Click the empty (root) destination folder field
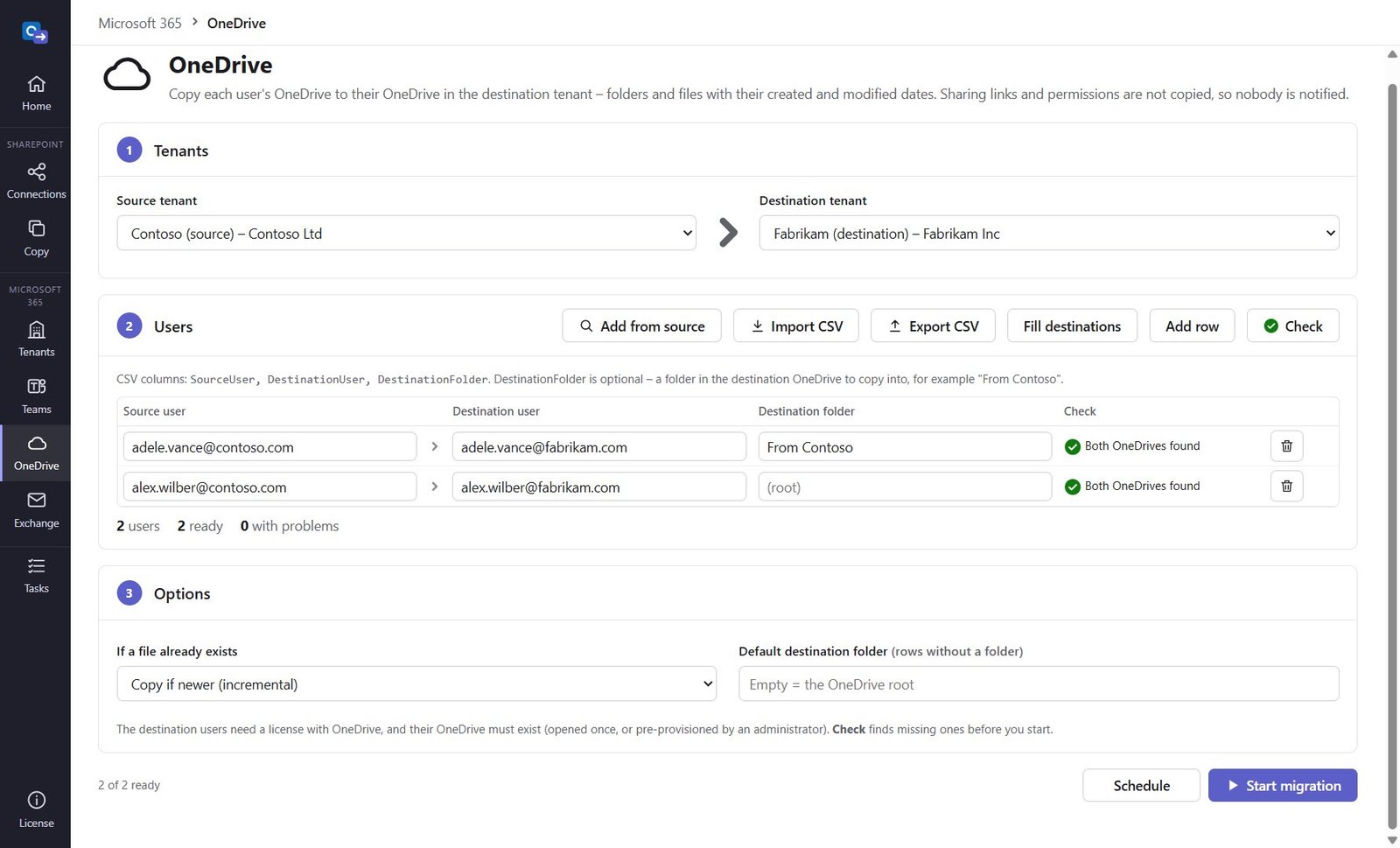 coord(905,487)
